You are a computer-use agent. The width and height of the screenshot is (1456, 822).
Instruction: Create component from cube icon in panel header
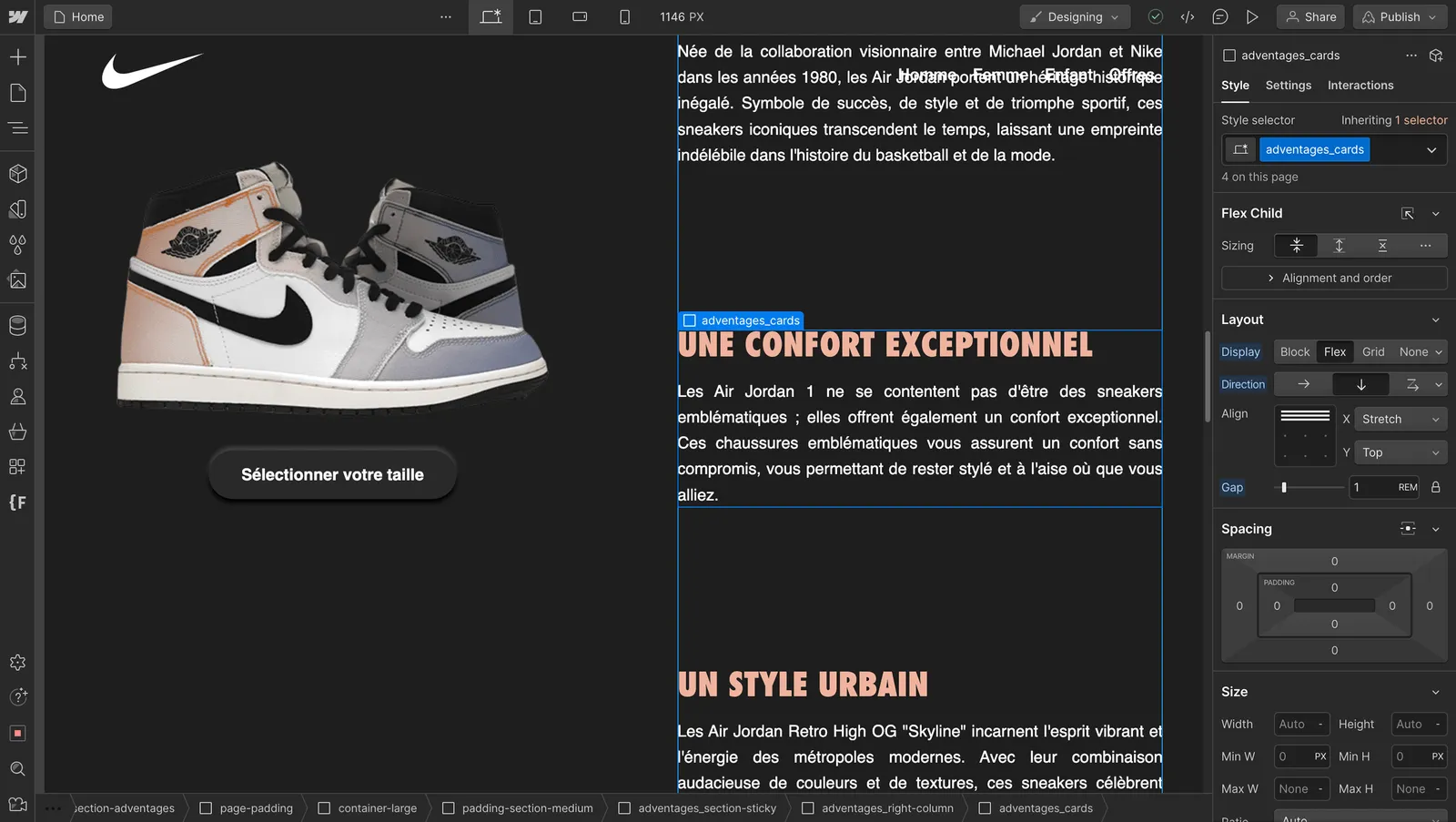click(1436, 56)
